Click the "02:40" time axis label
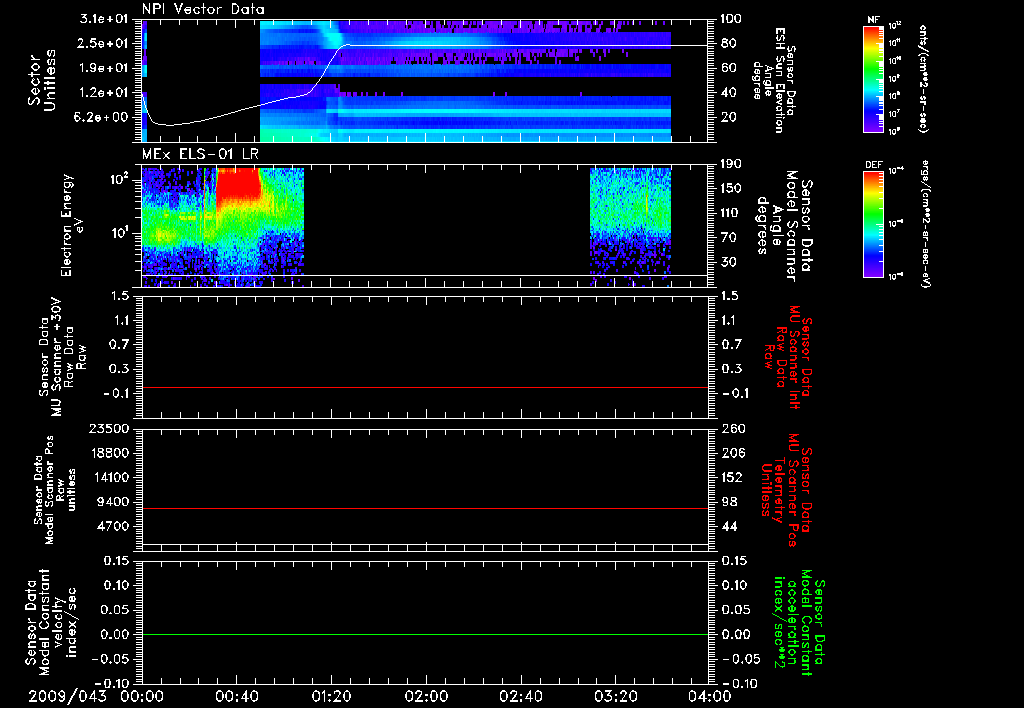The width and height of the screenshot is (1024, 708). 520,696
